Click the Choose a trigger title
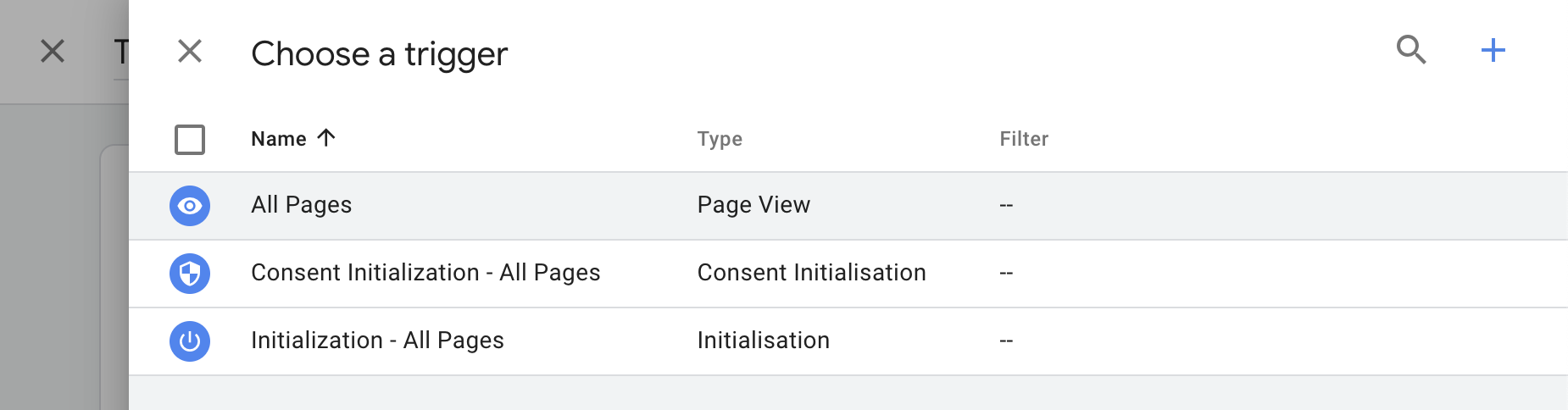1568x410 pixels. tap(379, 54)
